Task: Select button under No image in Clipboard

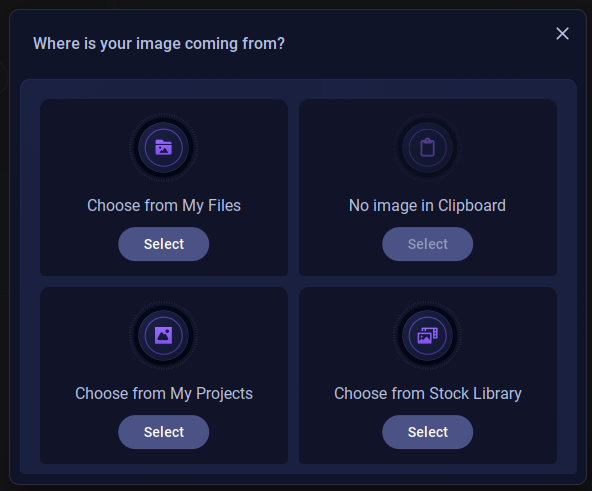Action: [427, 244]
